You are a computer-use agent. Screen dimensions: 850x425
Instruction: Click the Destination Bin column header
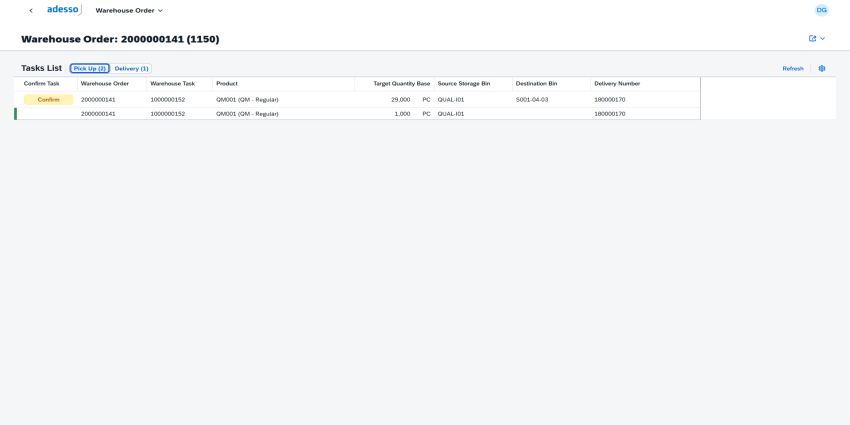(x=536, y=84)
